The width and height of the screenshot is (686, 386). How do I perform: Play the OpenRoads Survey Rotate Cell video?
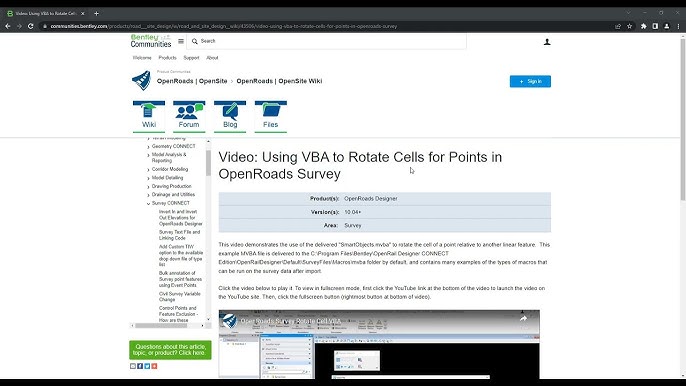point(379,344)
